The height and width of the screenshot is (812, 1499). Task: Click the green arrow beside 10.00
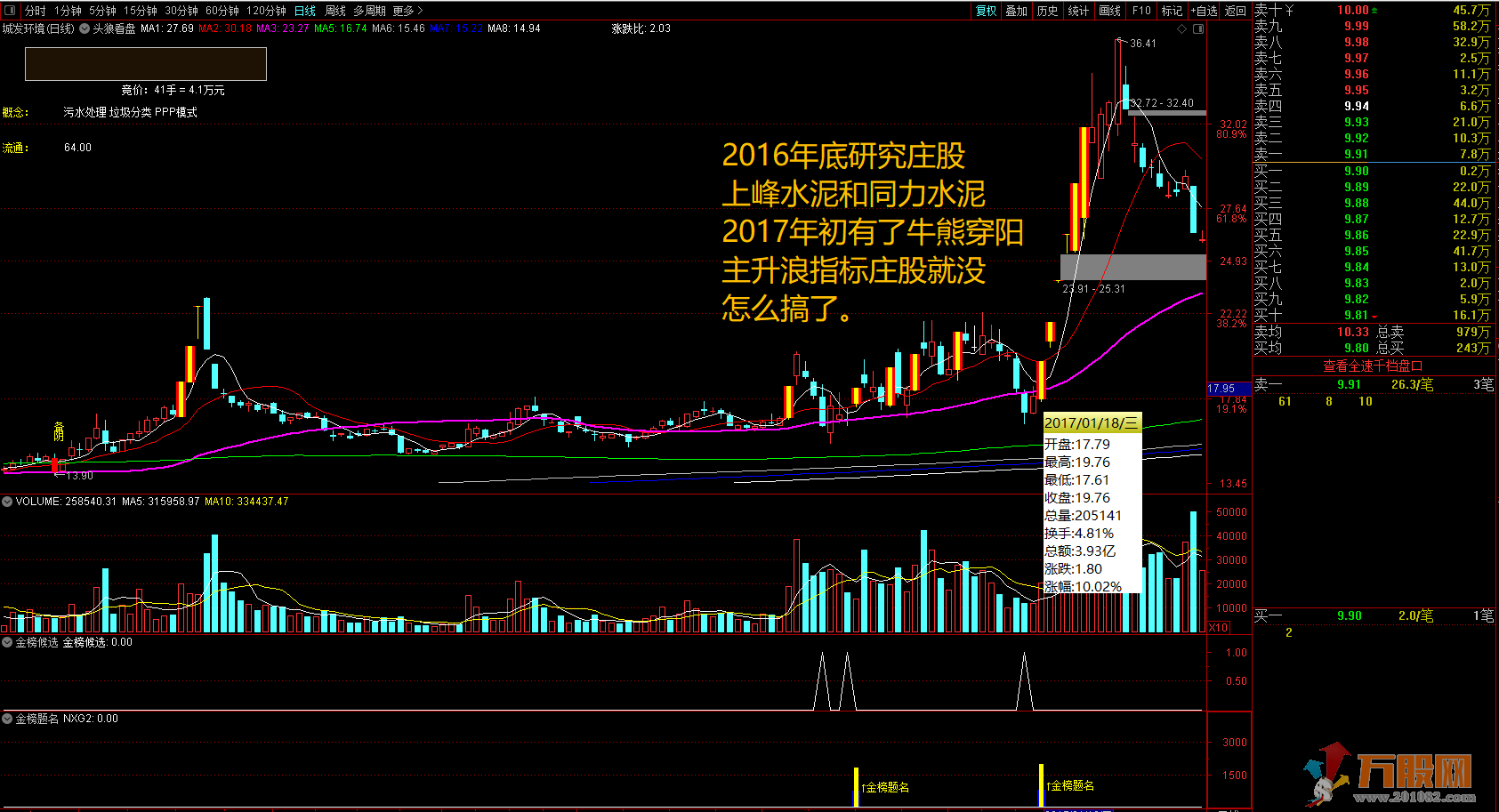point(1374,11)
